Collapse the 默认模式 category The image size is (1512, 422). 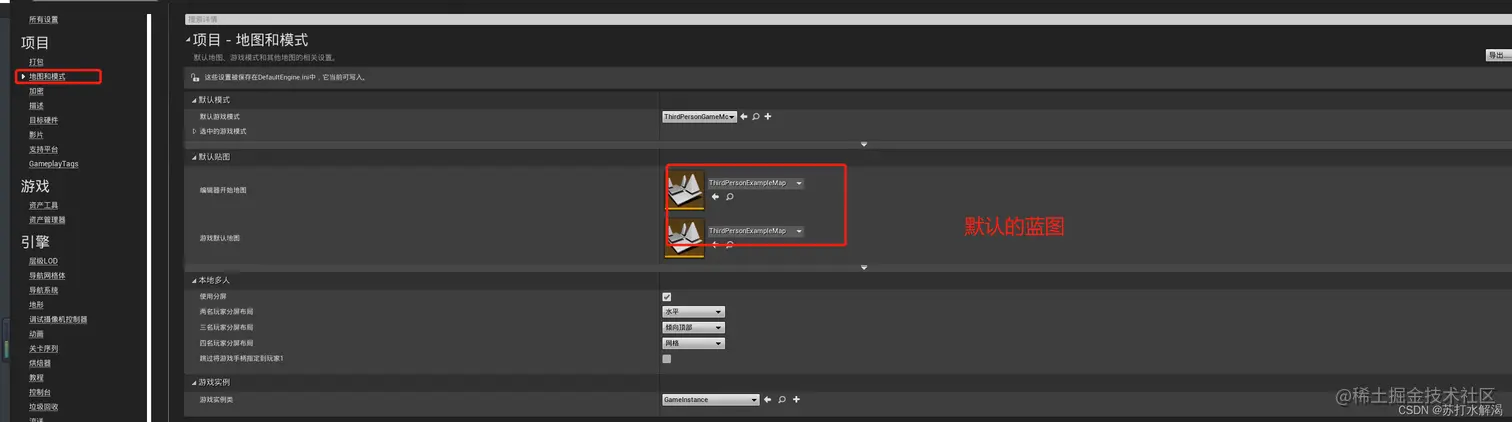pos(194,100)
